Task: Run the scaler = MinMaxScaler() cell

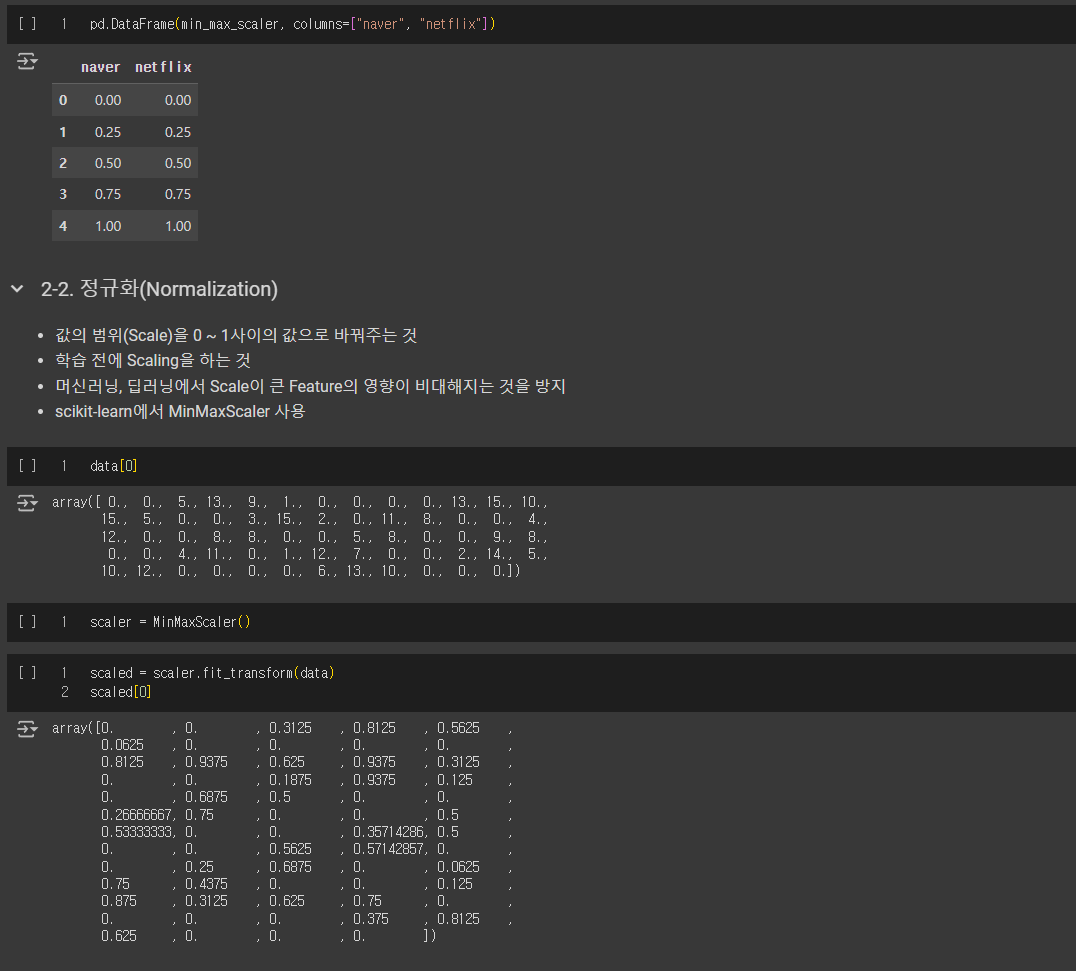Action: pos(27,622)
